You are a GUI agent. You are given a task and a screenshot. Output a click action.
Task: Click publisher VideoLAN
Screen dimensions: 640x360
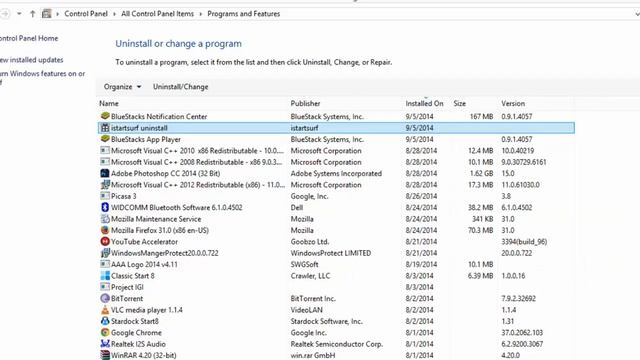307,310
